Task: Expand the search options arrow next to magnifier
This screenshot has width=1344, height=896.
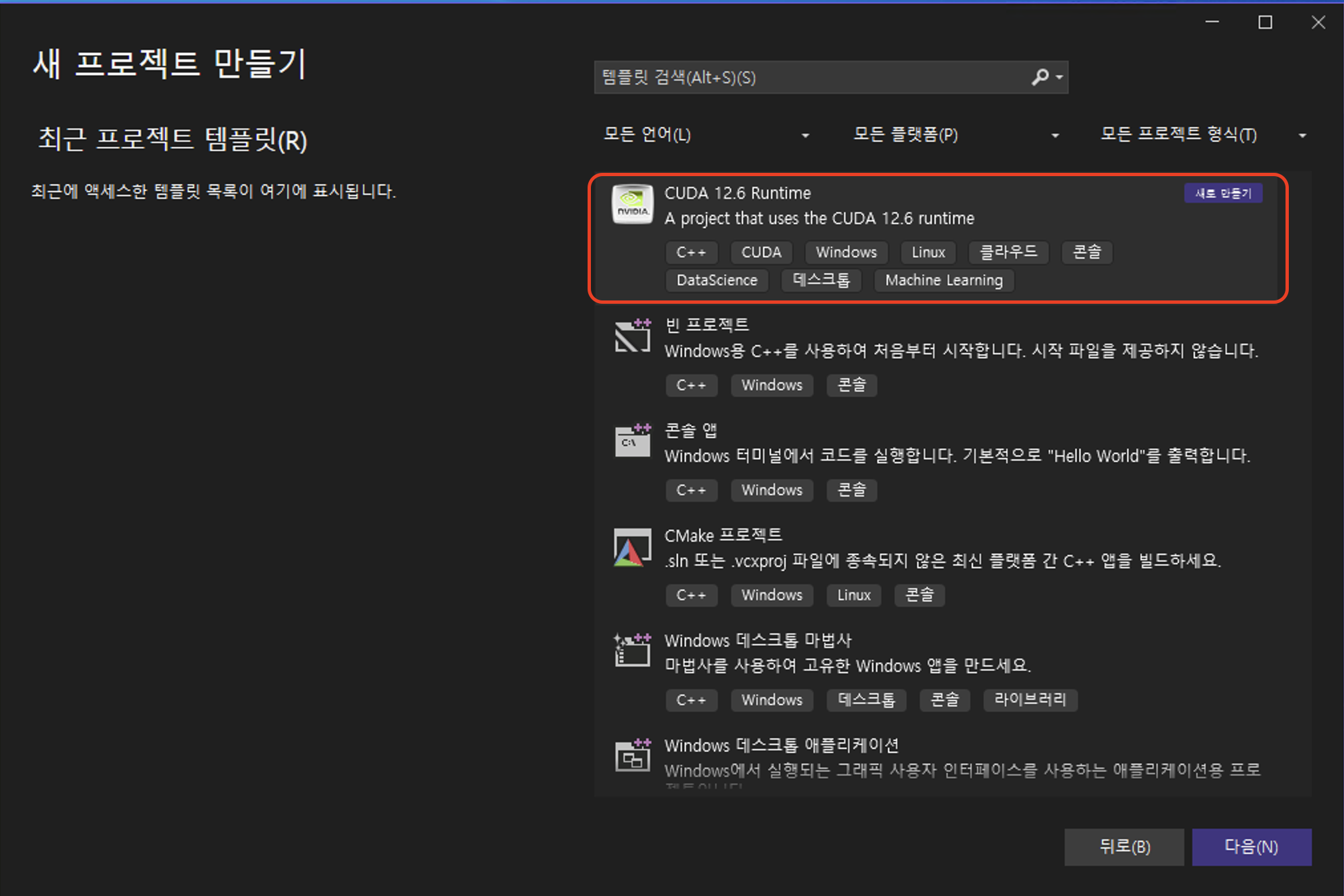Action: 1060,78
